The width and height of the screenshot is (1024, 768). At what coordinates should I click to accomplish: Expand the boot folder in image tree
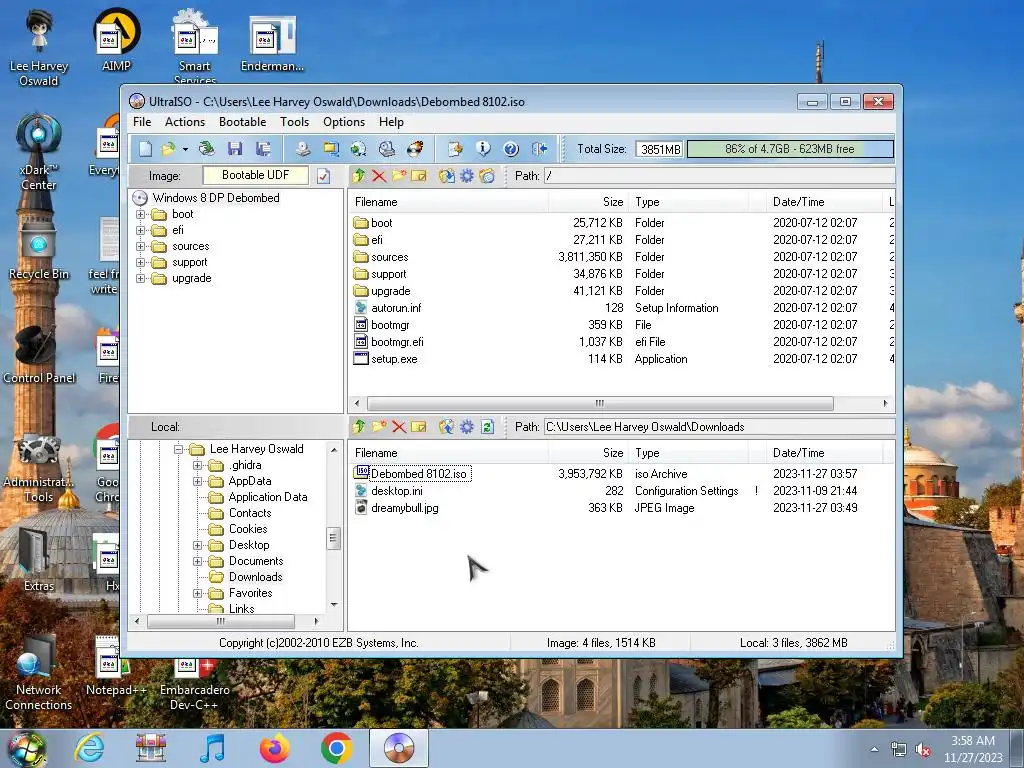coord(140,214)
